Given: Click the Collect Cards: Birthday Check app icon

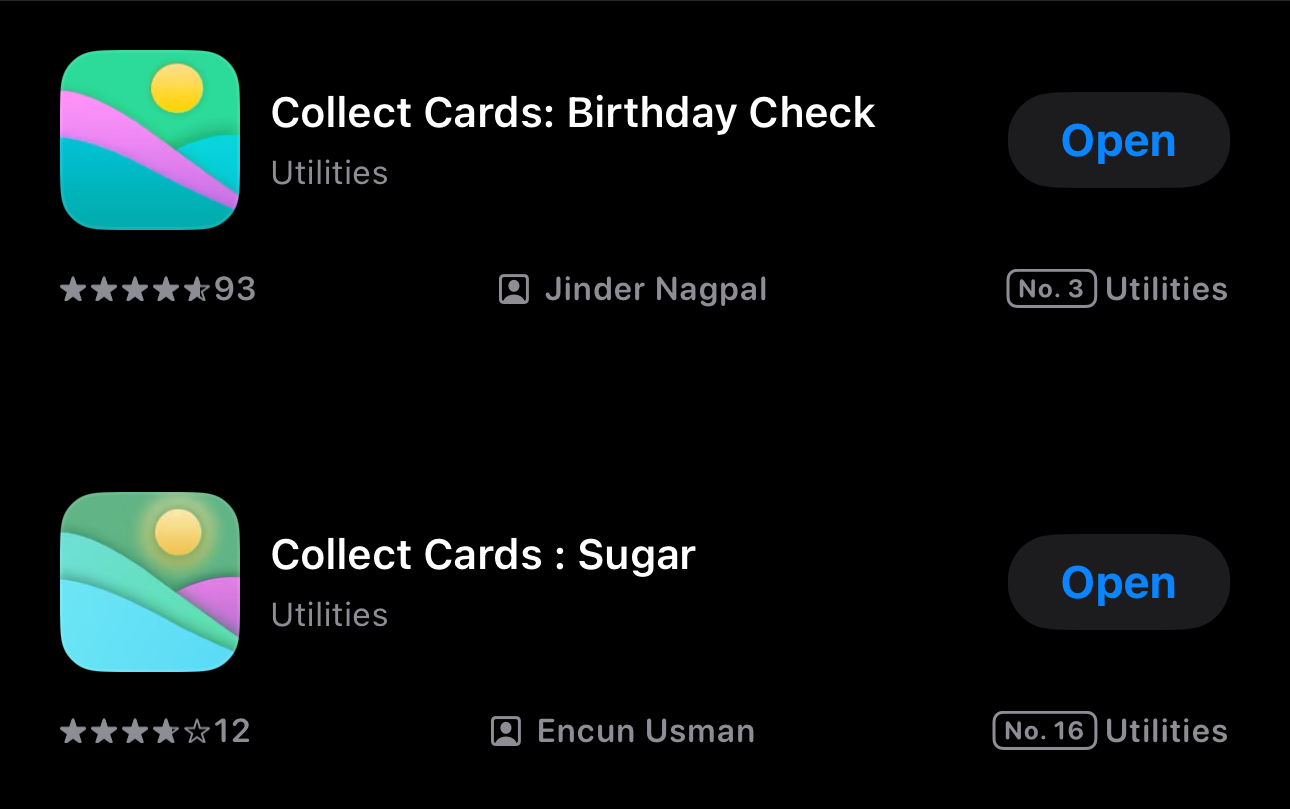Looking at the screenshot, I should click(x=150, y=140).
